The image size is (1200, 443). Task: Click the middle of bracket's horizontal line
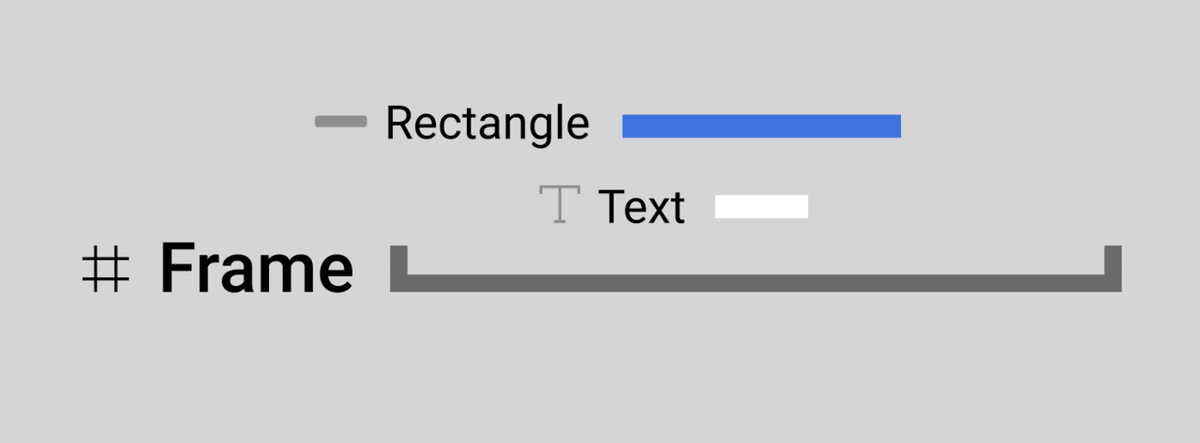point(755,283)
